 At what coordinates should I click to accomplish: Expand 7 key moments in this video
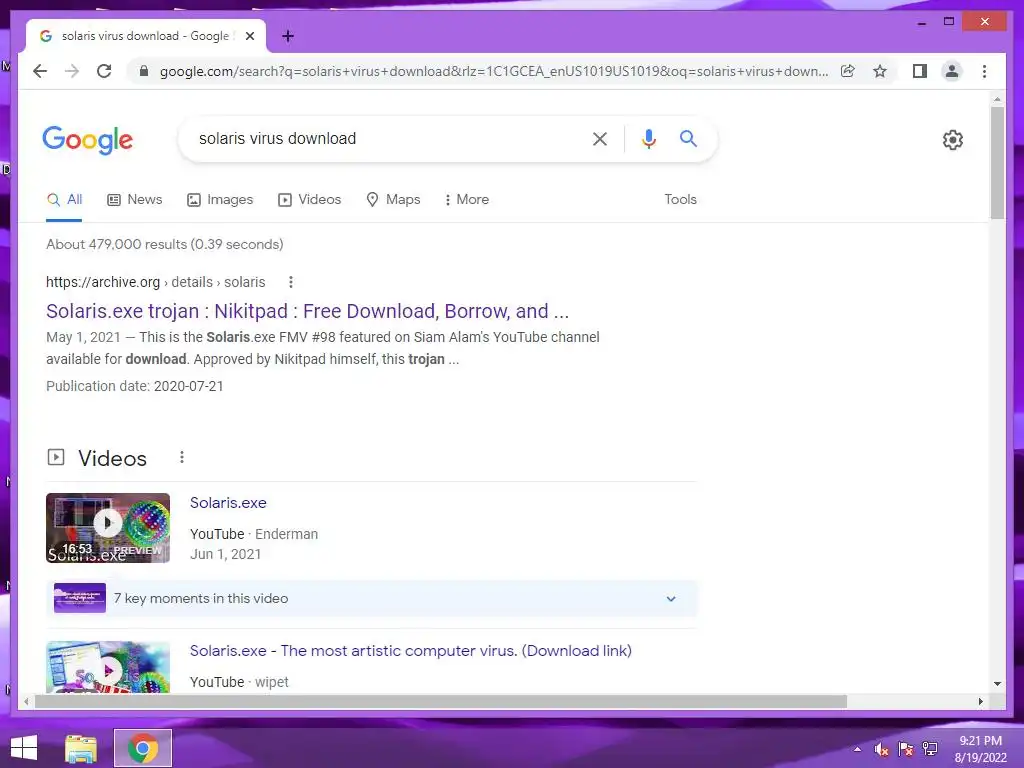coord(372,598)
